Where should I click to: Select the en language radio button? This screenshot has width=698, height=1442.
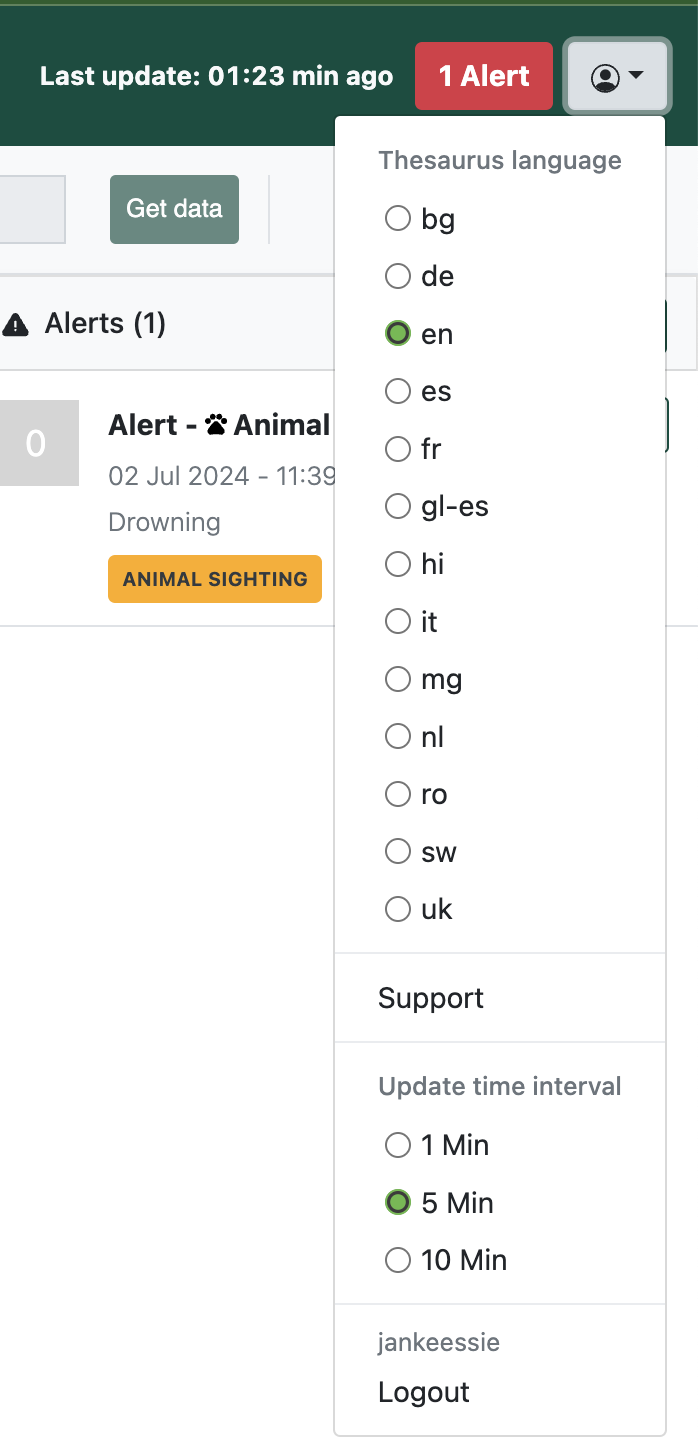[398, 334]
